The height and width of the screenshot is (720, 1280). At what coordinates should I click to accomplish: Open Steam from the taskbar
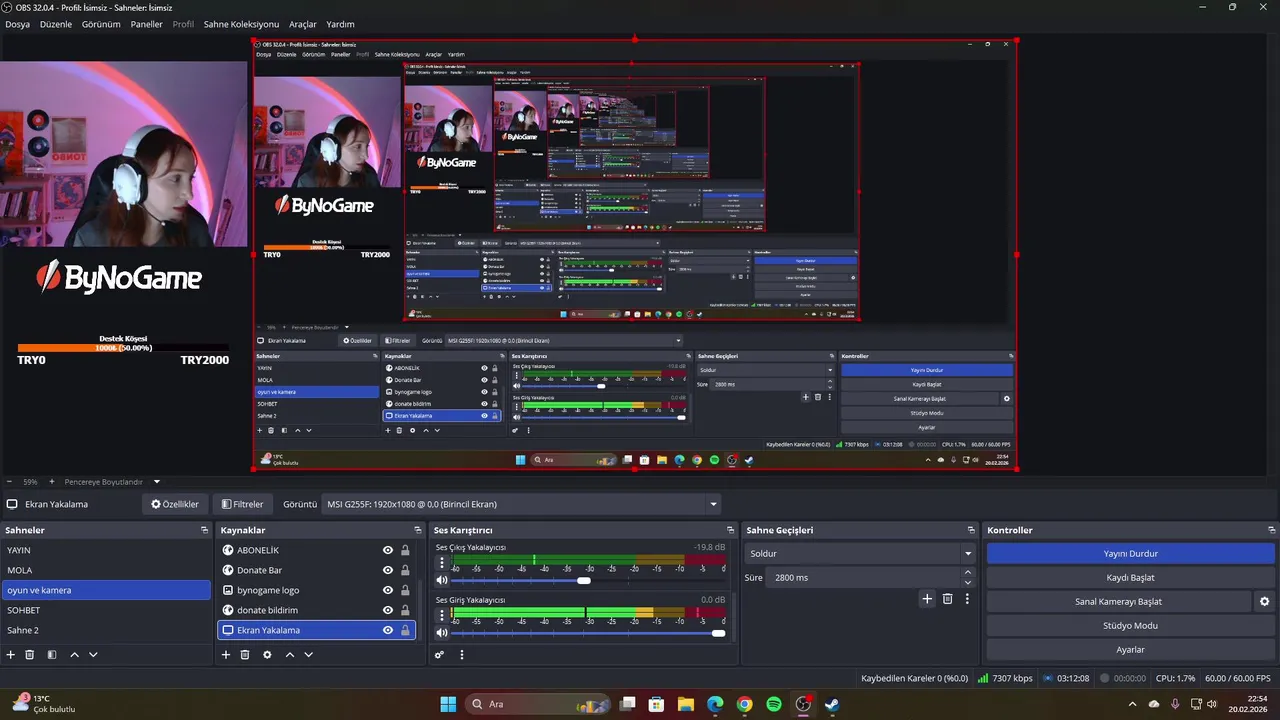point(832,704)
